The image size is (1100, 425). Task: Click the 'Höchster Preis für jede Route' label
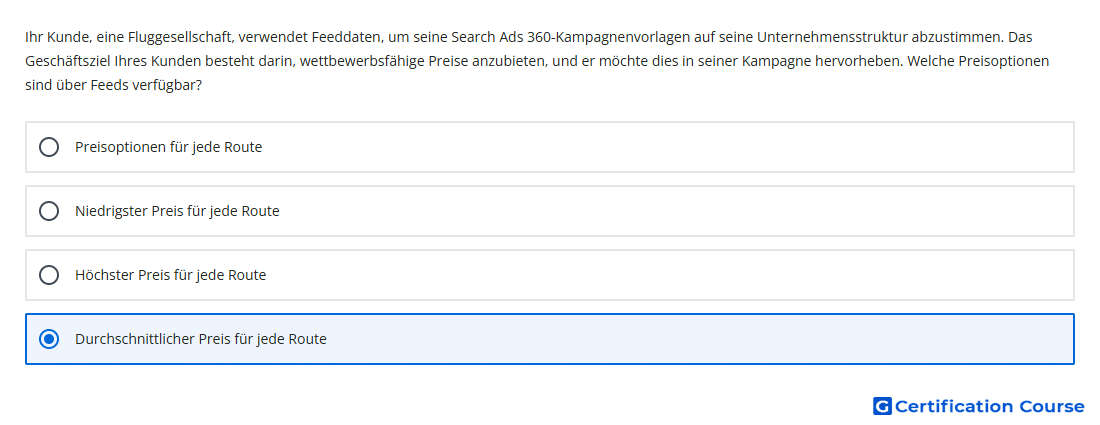[x=170, y=275]
